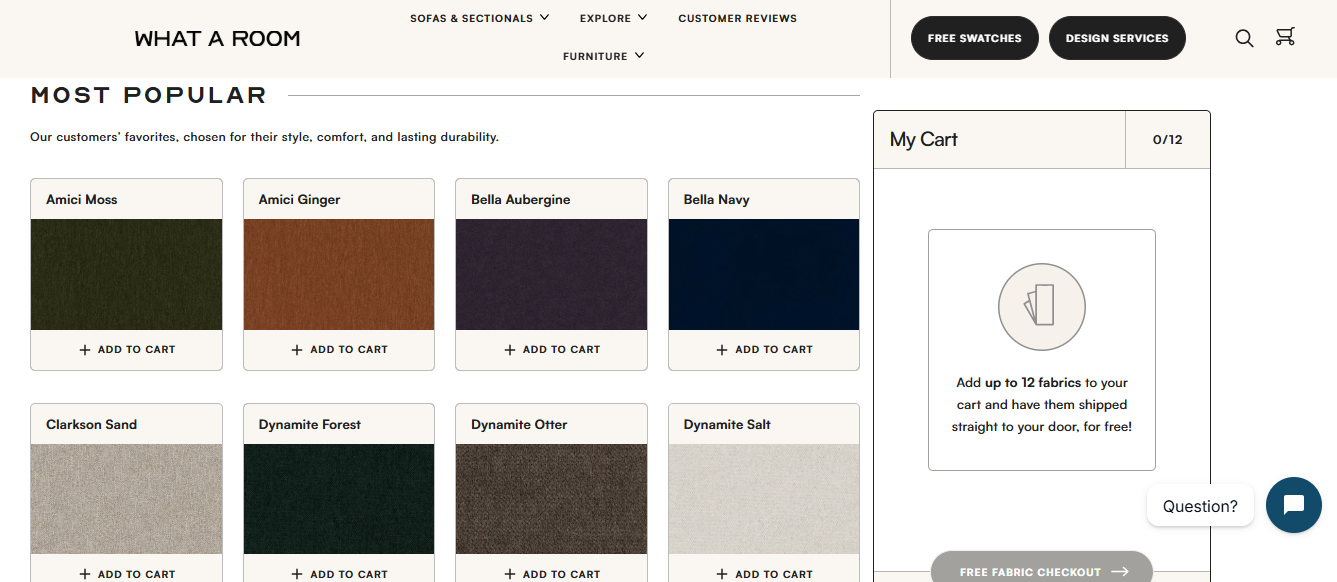Click the Bella Aubergine title text
1337x582 pixels.
click(x=521, y=200)
